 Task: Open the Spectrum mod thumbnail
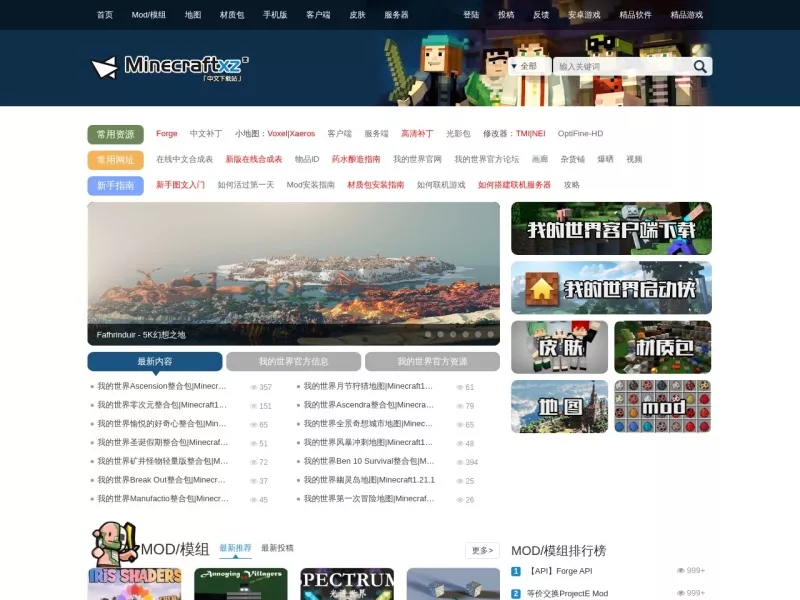[x=347, y=584]
